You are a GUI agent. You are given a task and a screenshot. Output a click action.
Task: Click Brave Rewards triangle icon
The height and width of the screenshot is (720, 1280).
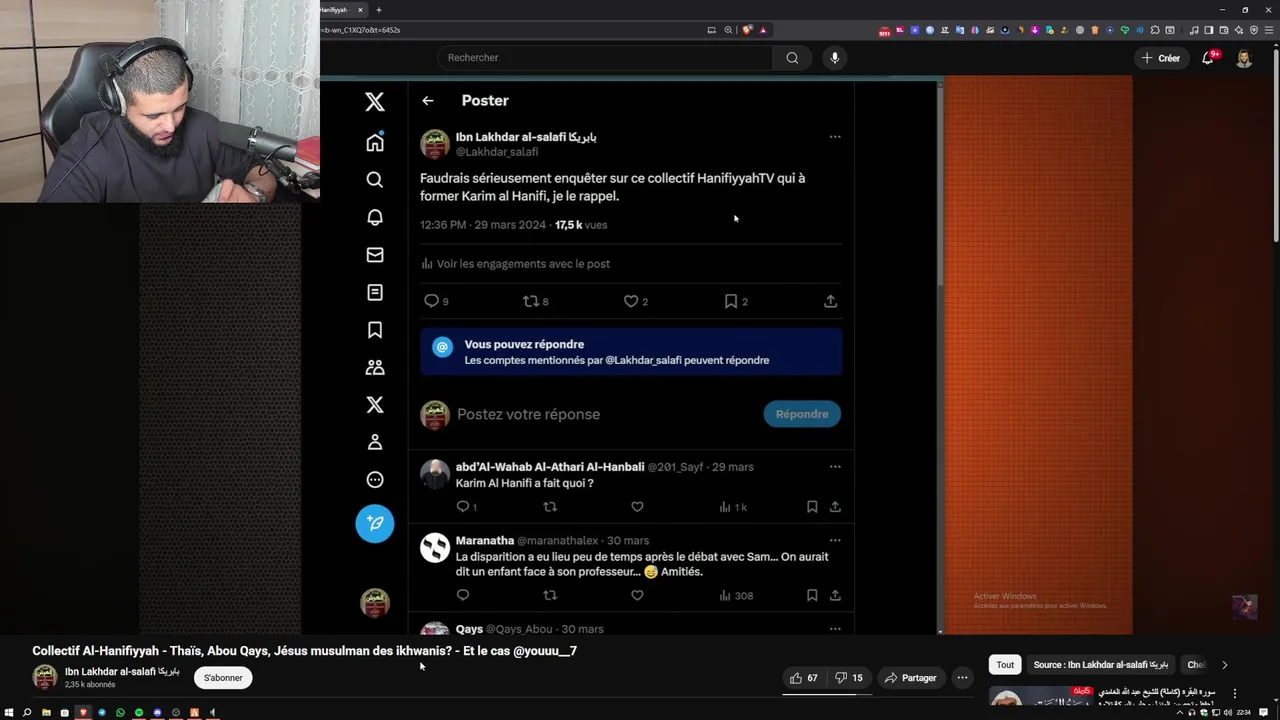[x=763, y=30]
